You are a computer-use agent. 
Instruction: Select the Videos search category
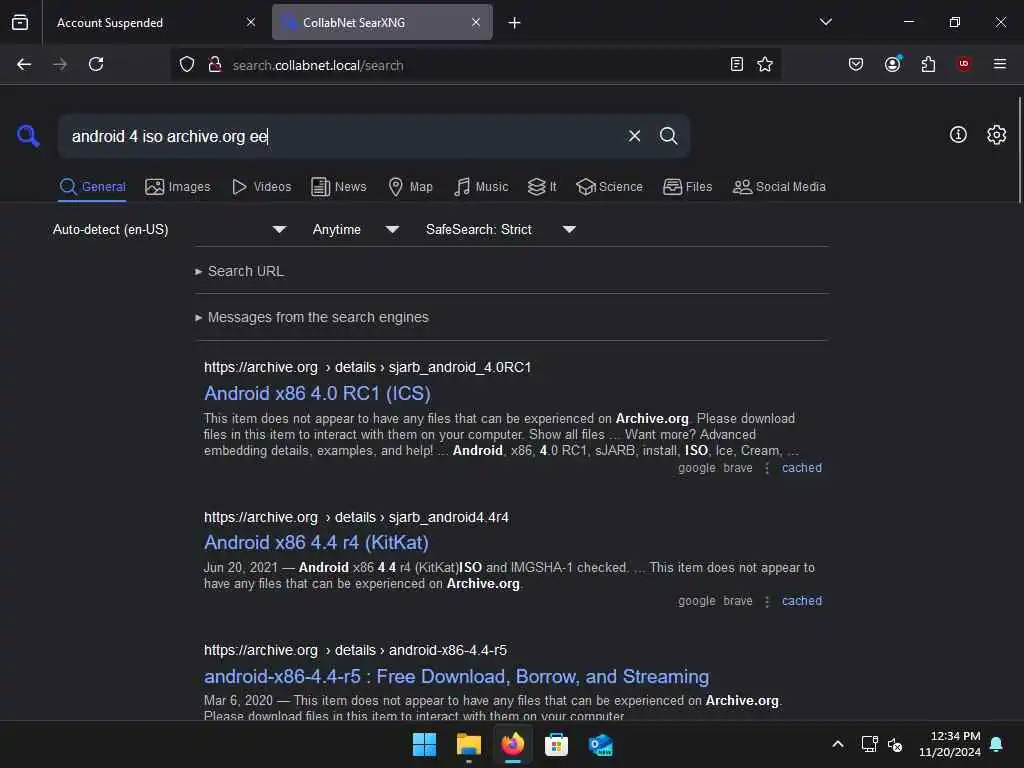point(261,187)
